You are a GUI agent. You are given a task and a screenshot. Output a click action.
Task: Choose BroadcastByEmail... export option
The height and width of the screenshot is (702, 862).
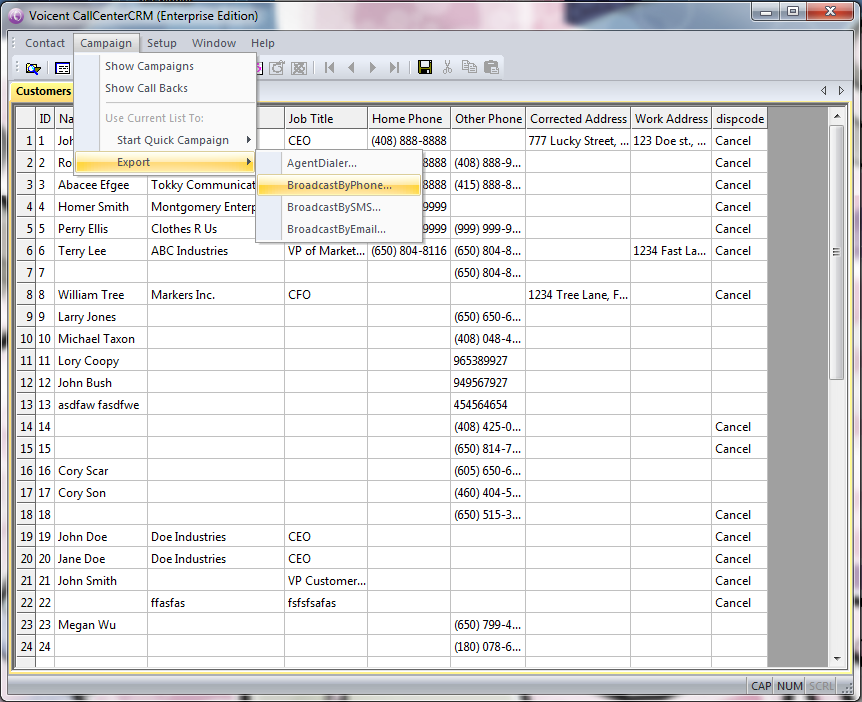[339, 229]
